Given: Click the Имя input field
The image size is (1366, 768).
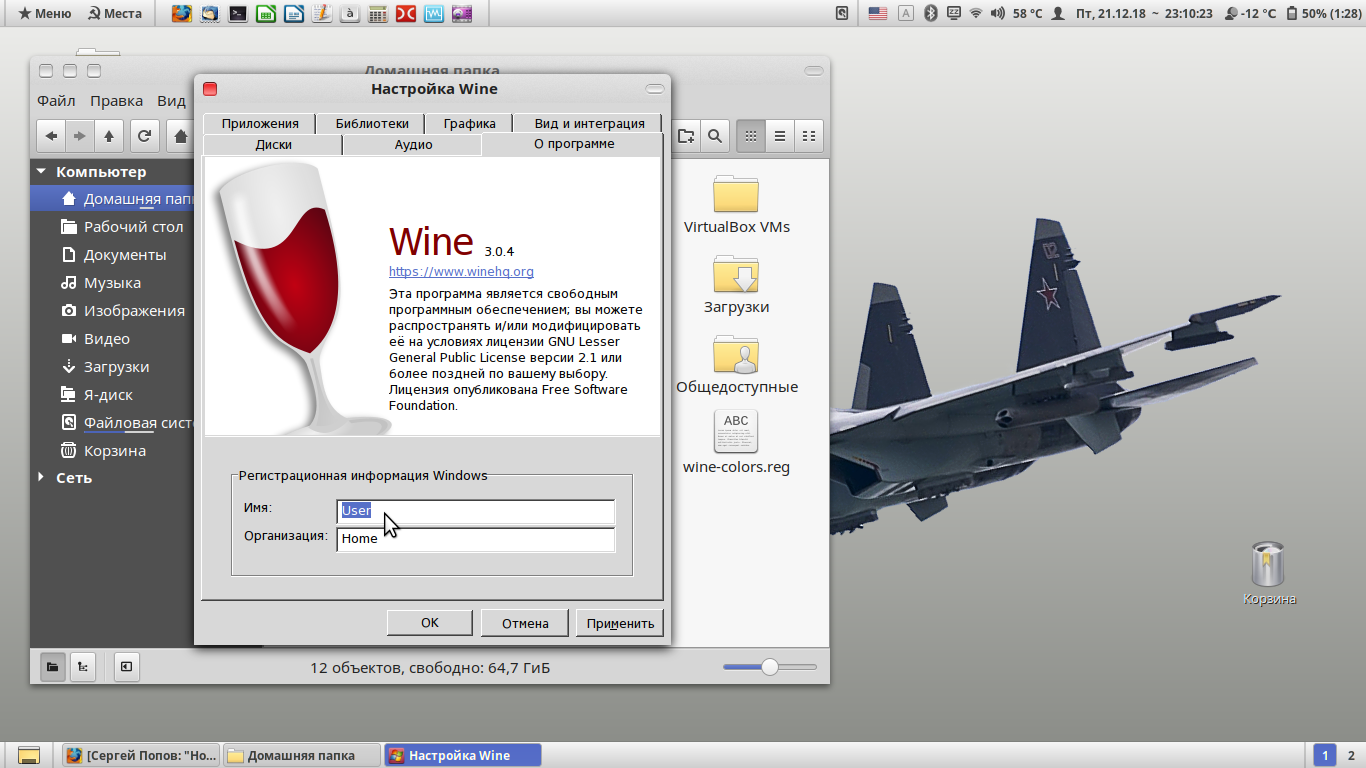Looking at the screenshot, I should click(476, 511).
